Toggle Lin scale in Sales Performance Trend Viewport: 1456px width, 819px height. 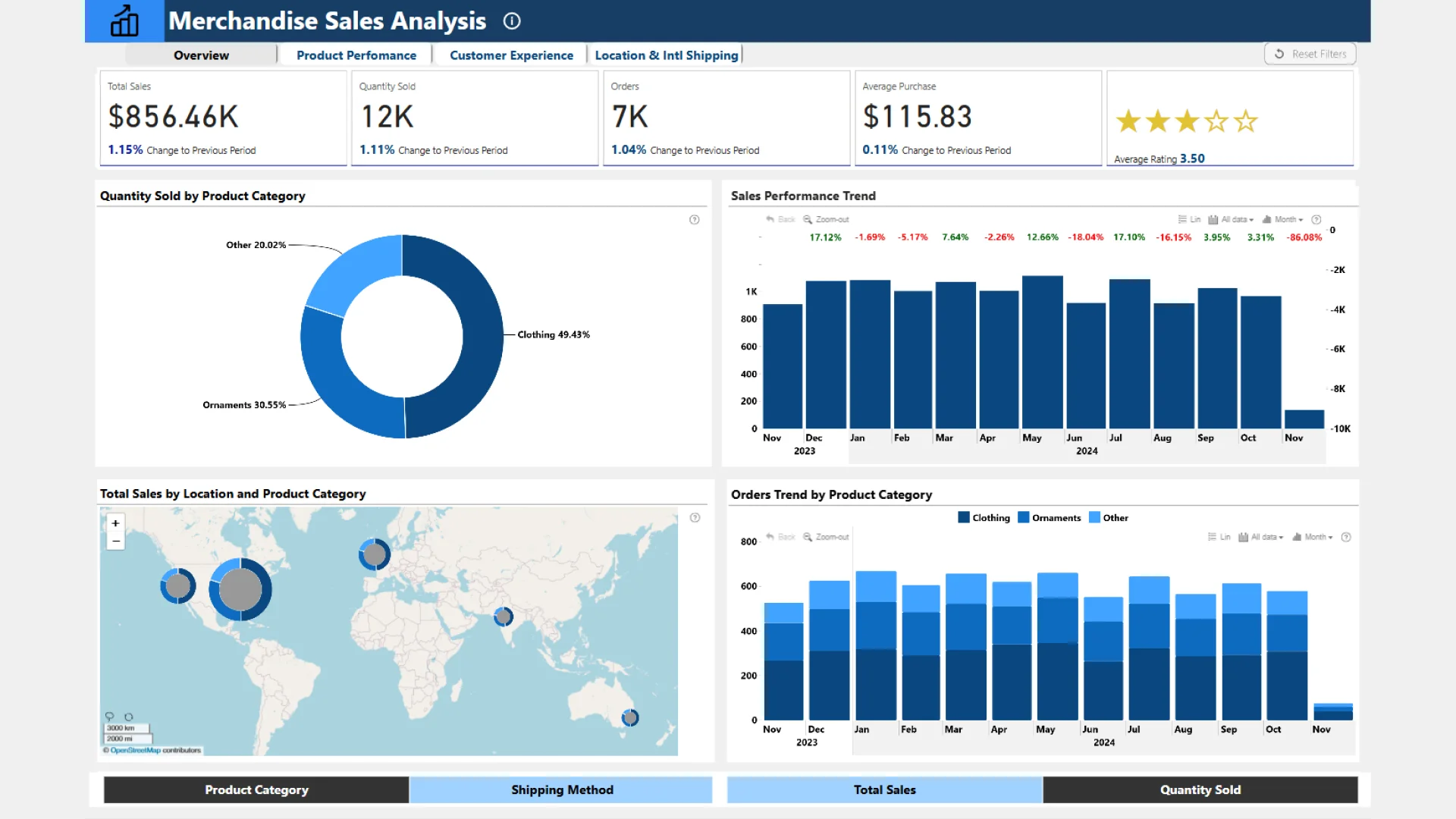(x=1189, y=219)
